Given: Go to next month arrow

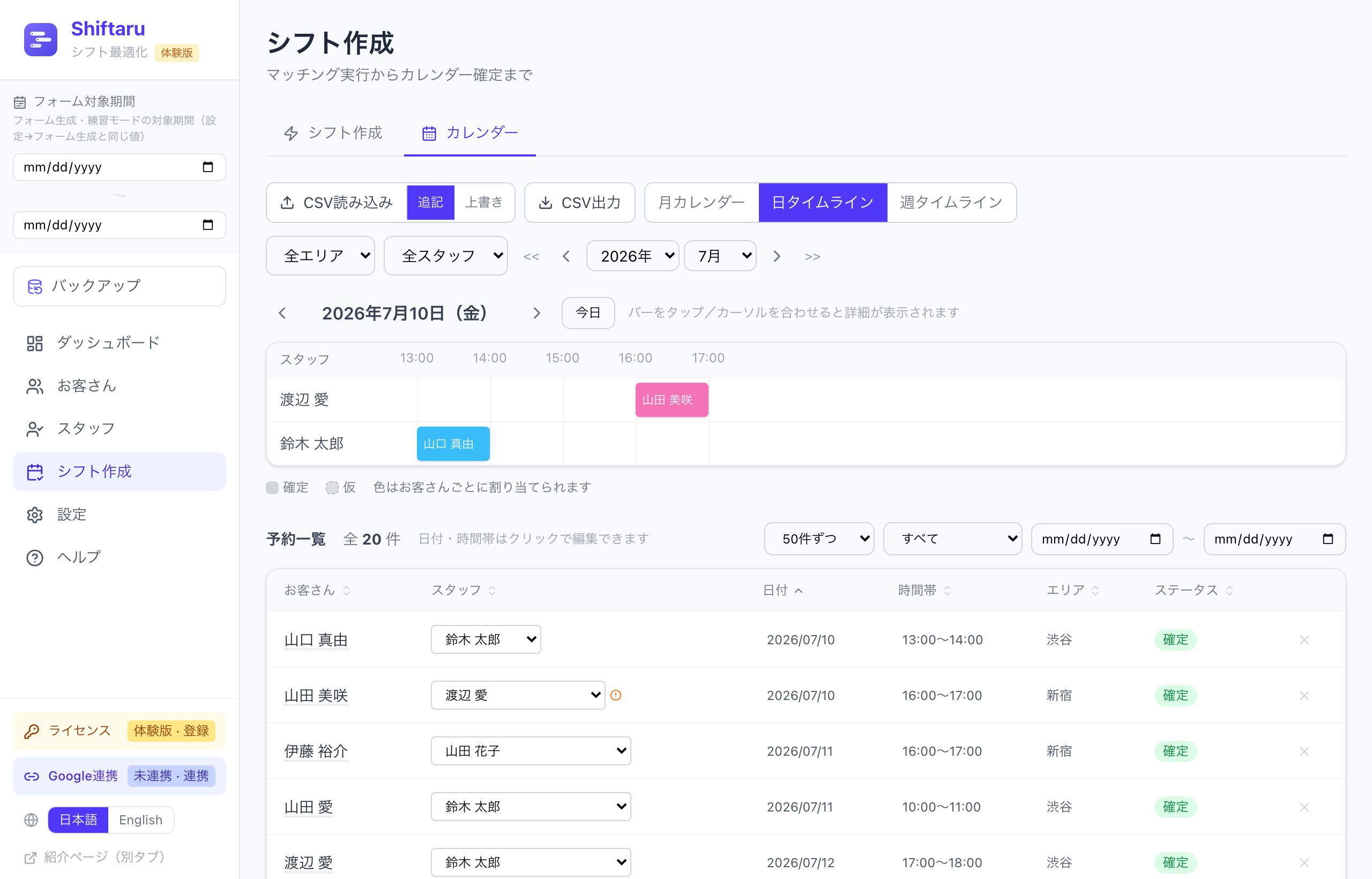Looking at the screenshot, I should [777, 256].
